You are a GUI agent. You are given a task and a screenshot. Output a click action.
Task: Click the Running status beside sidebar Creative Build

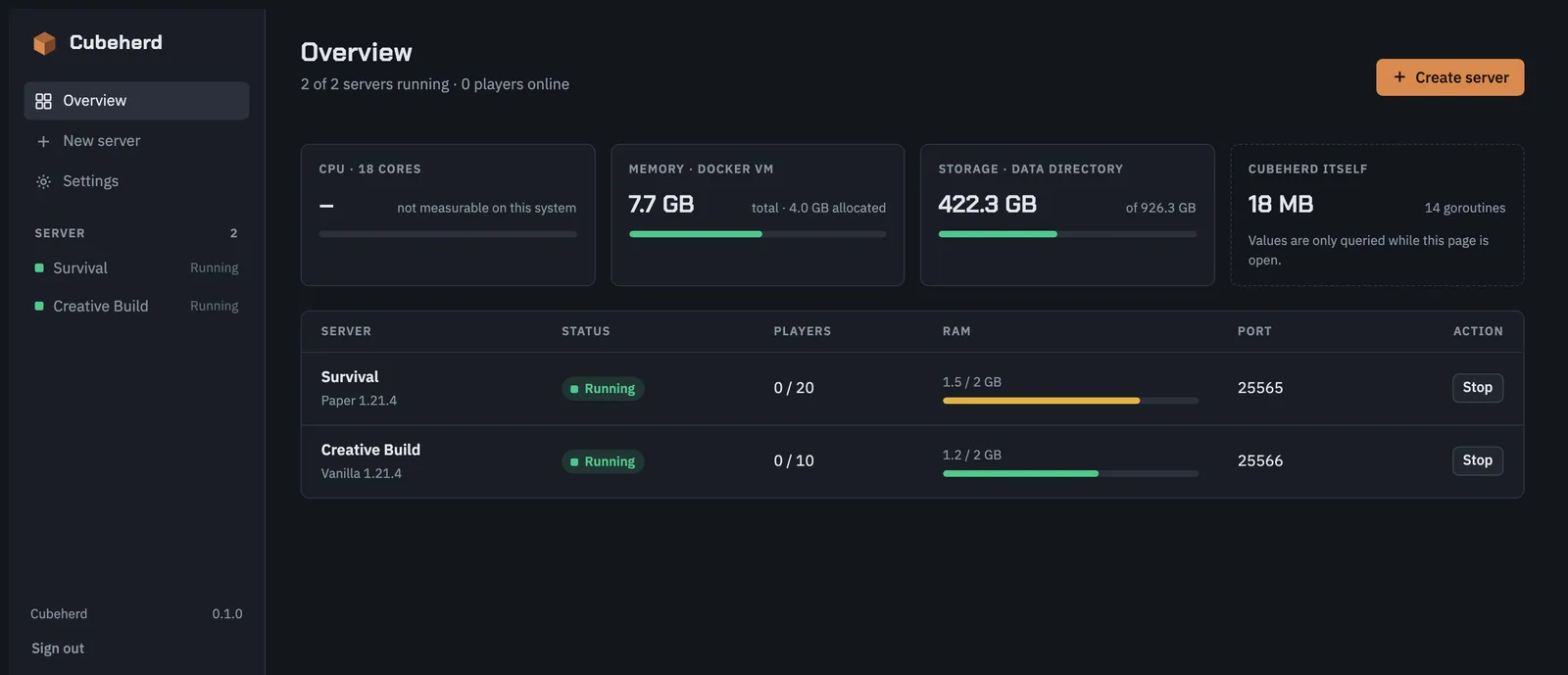tap(215, 306)
